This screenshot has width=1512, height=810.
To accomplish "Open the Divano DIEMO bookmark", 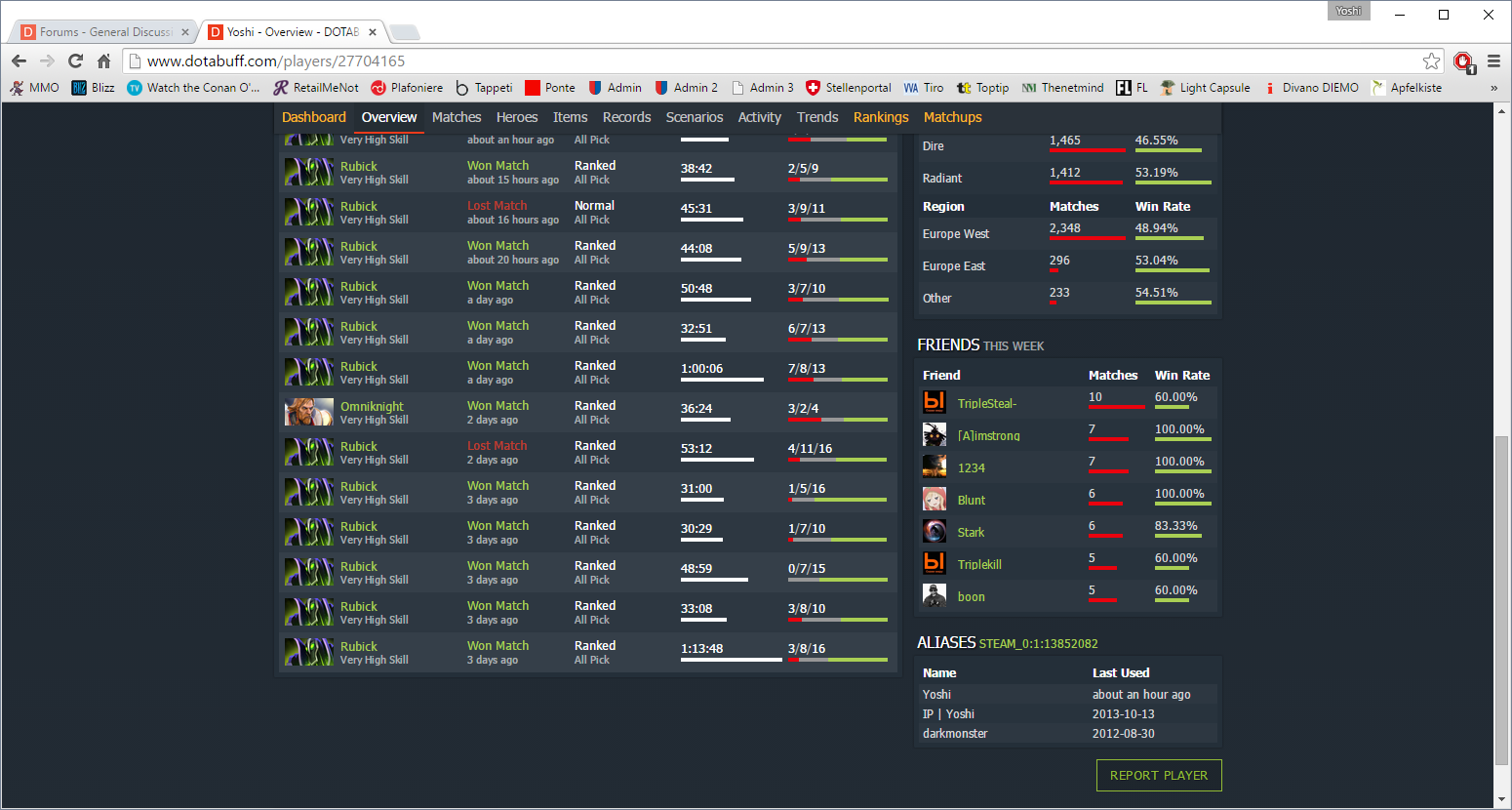I will click(1310, 88).
